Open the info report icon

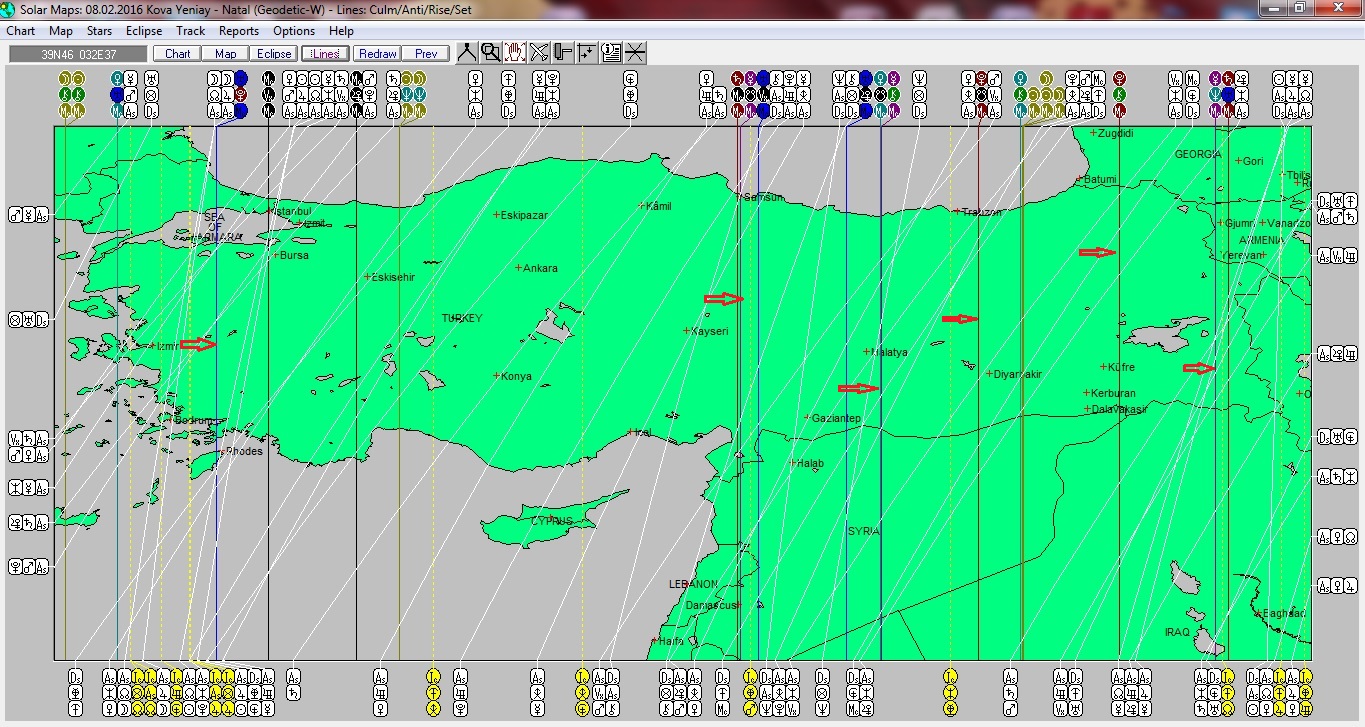coord(611,53)
